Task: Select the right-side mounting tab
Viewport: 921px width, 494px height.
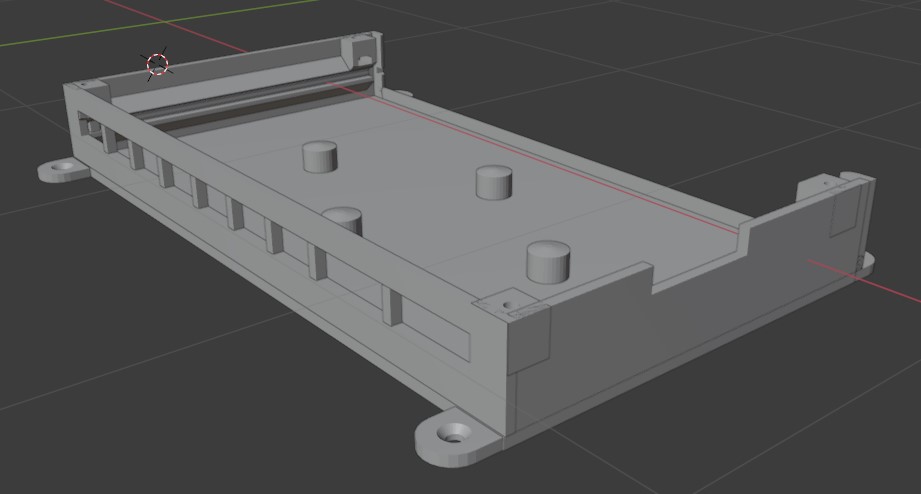Action: point(864,265)
